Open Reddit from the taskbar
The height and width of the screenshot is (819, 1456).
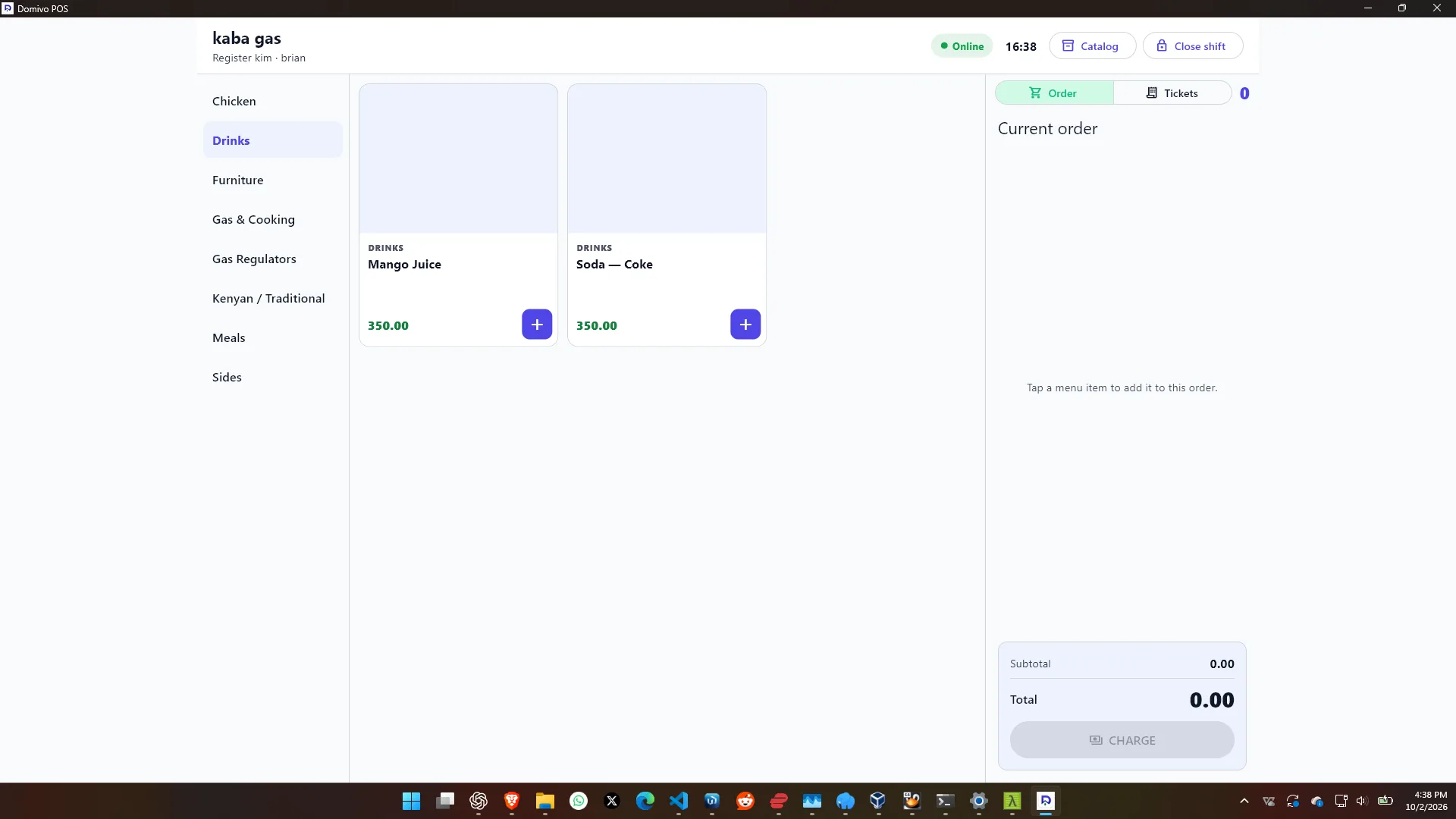745,801
